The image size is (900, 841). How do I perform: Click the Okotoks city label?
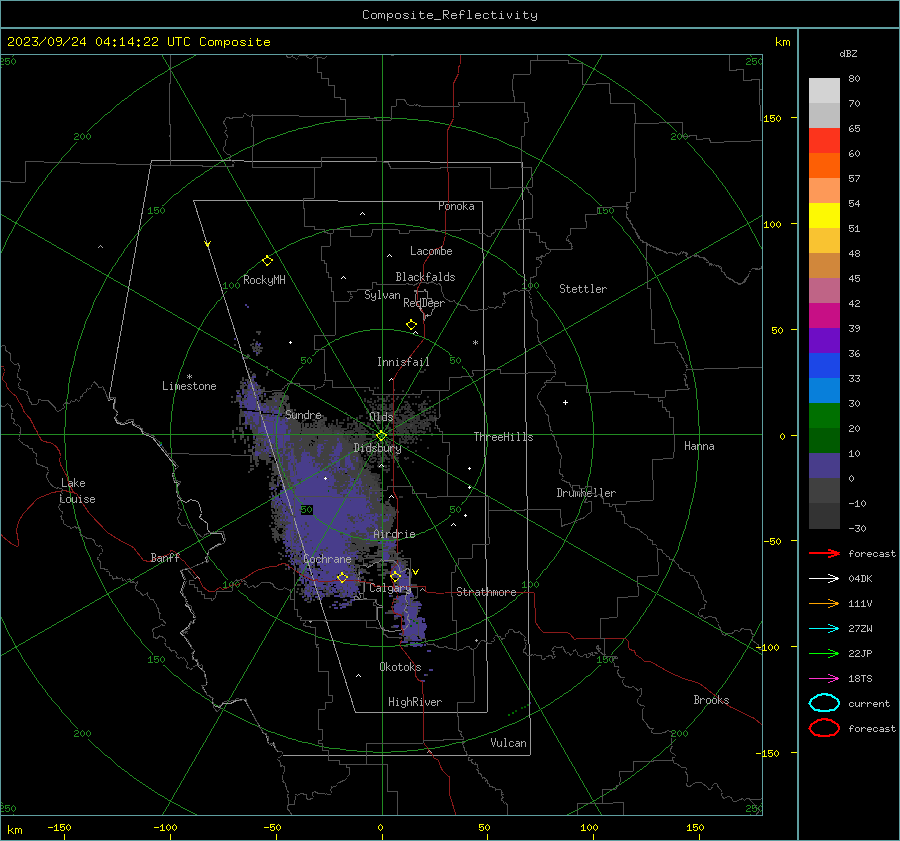click(400, 667)
